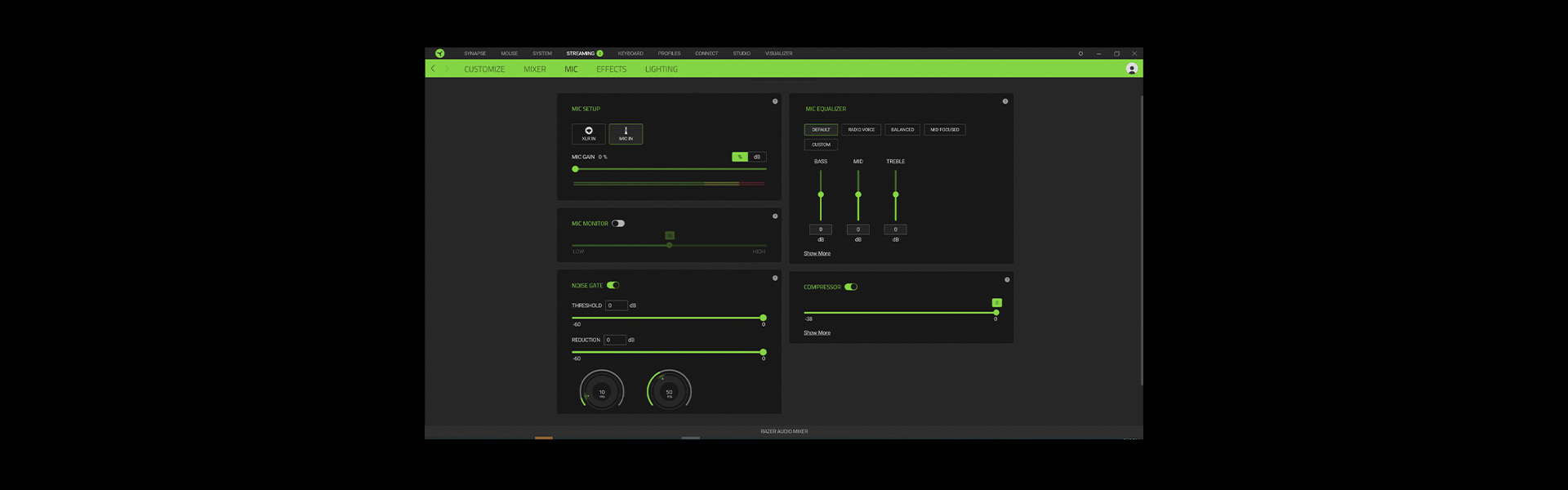Enable the Mic Monitor toggle
This screenshot has width=1568, height=490.
[618, 223]
